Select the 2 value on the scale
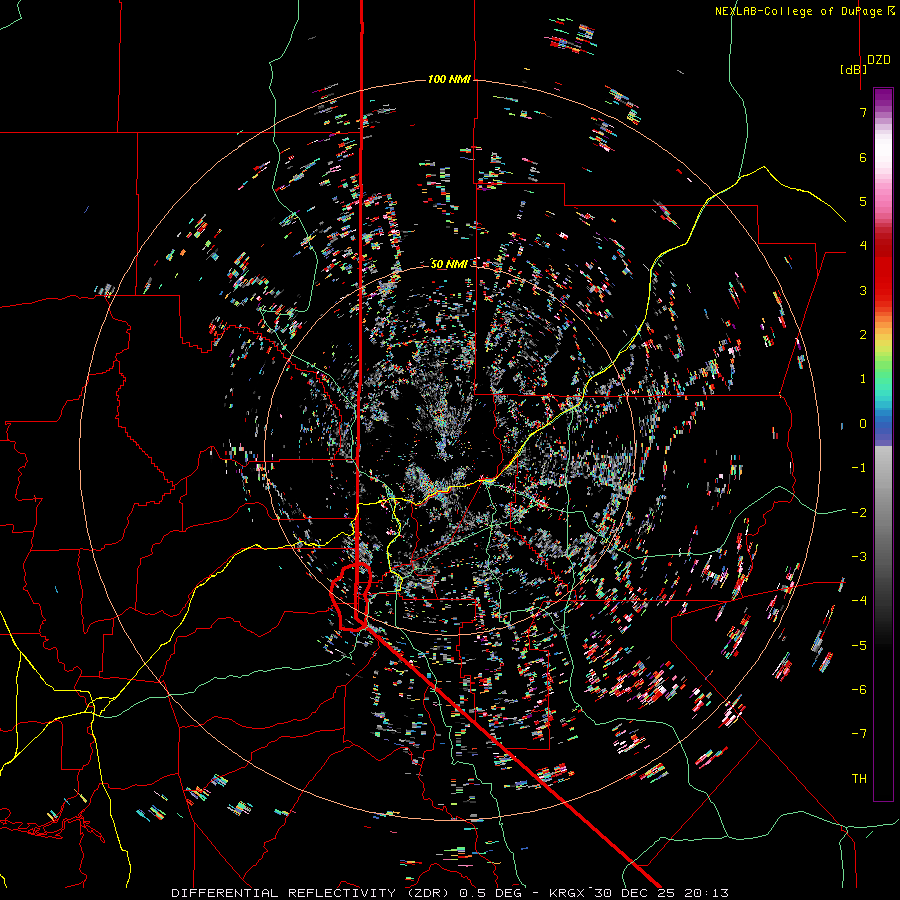This screenshot has width=900, height=900. tap(863, 335)
